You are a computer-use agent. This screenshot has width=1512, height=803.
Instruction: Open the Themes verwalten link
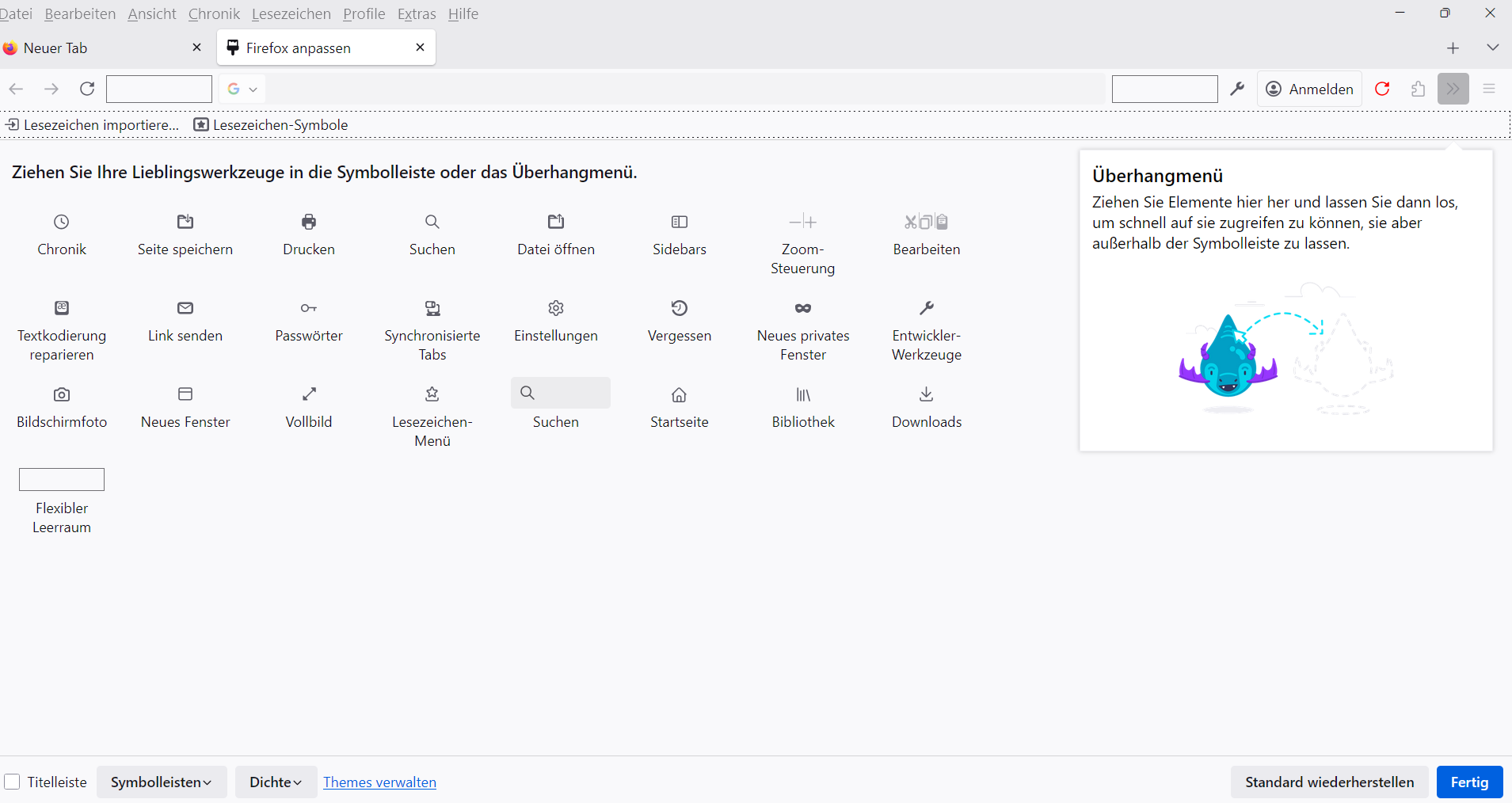tap(379, 782)
